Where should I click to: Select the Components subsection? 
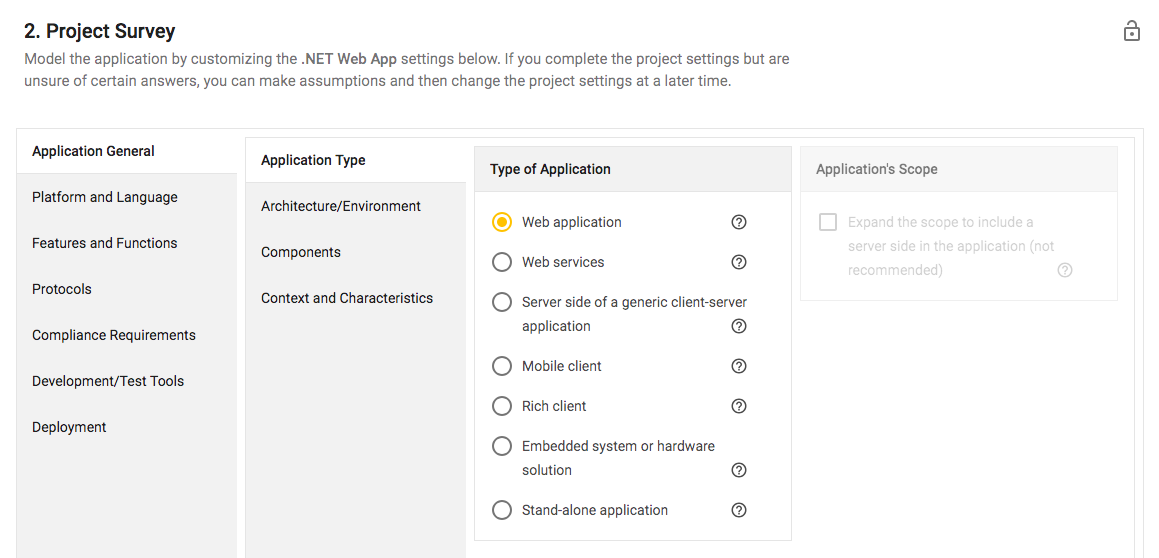[x=301, y=252]
